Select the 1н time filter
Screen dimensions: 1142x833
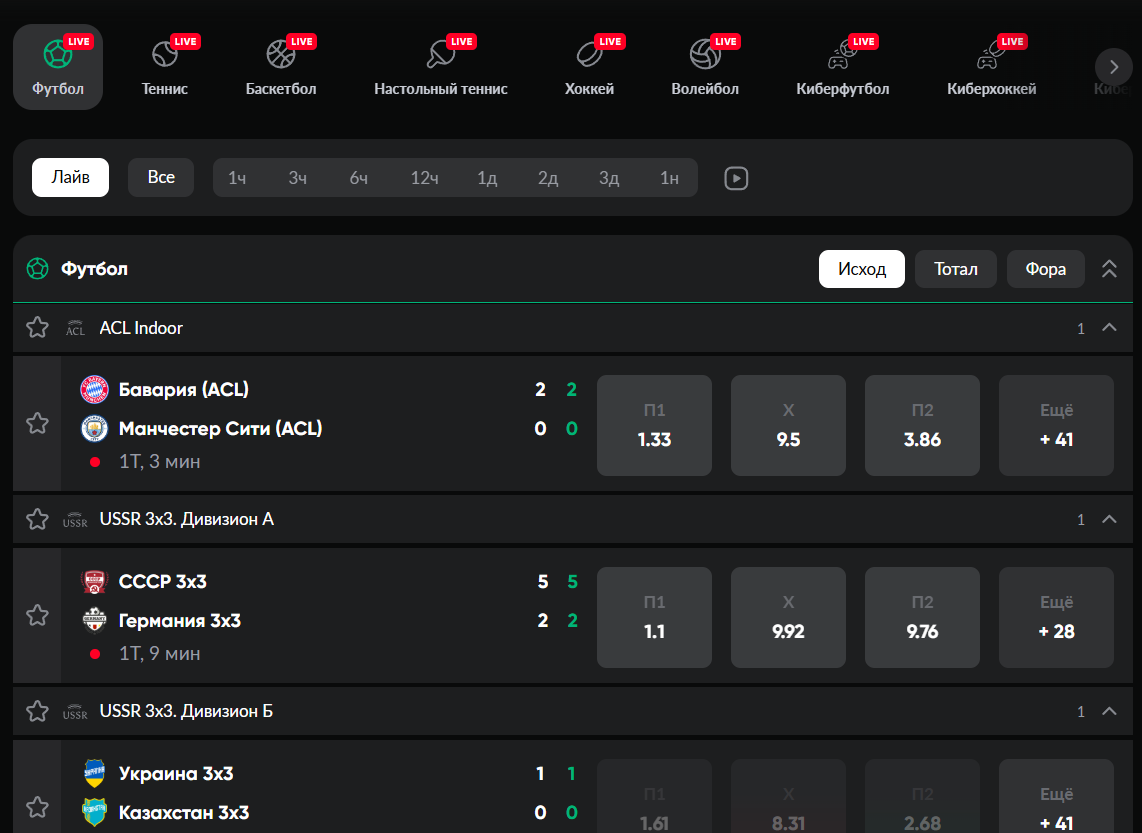click(x=669, y=178)
